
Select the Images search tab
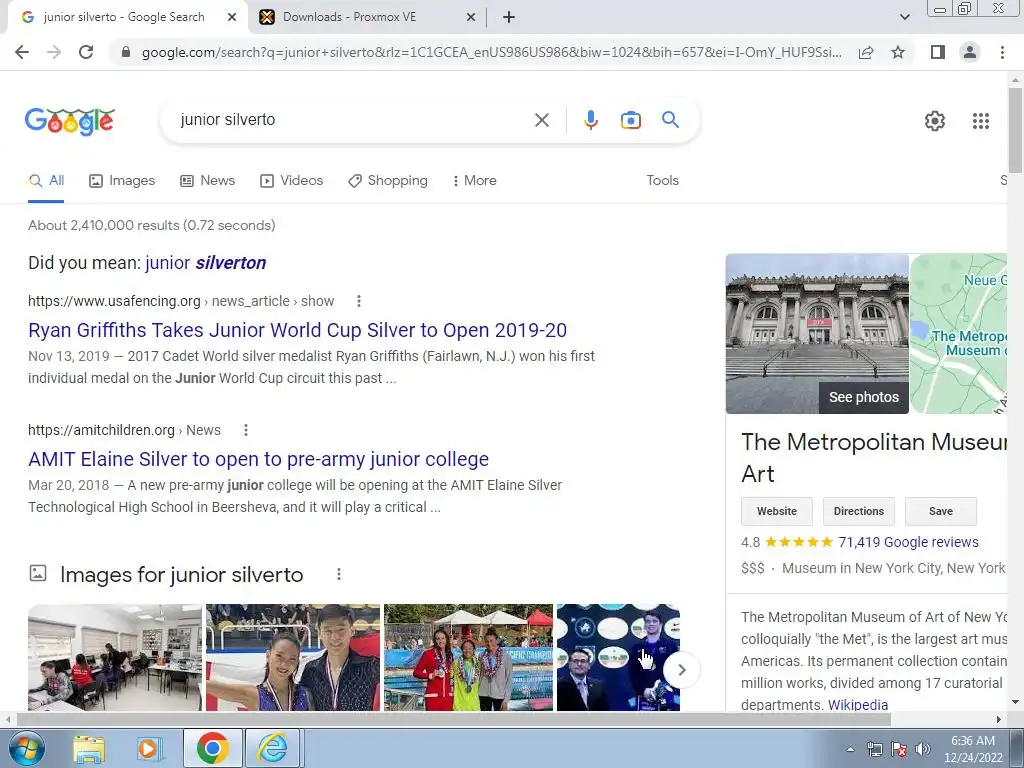122,181
